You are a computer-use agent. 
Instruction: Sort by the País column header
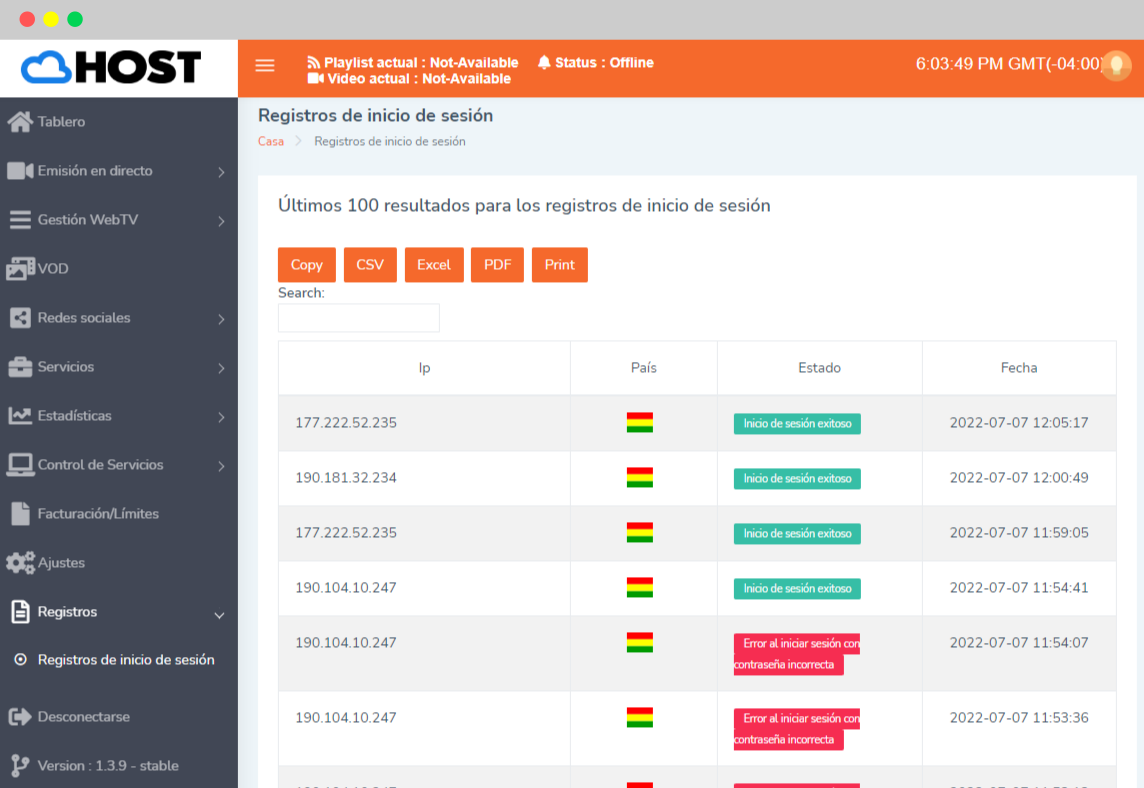click(x=644, y=368)
